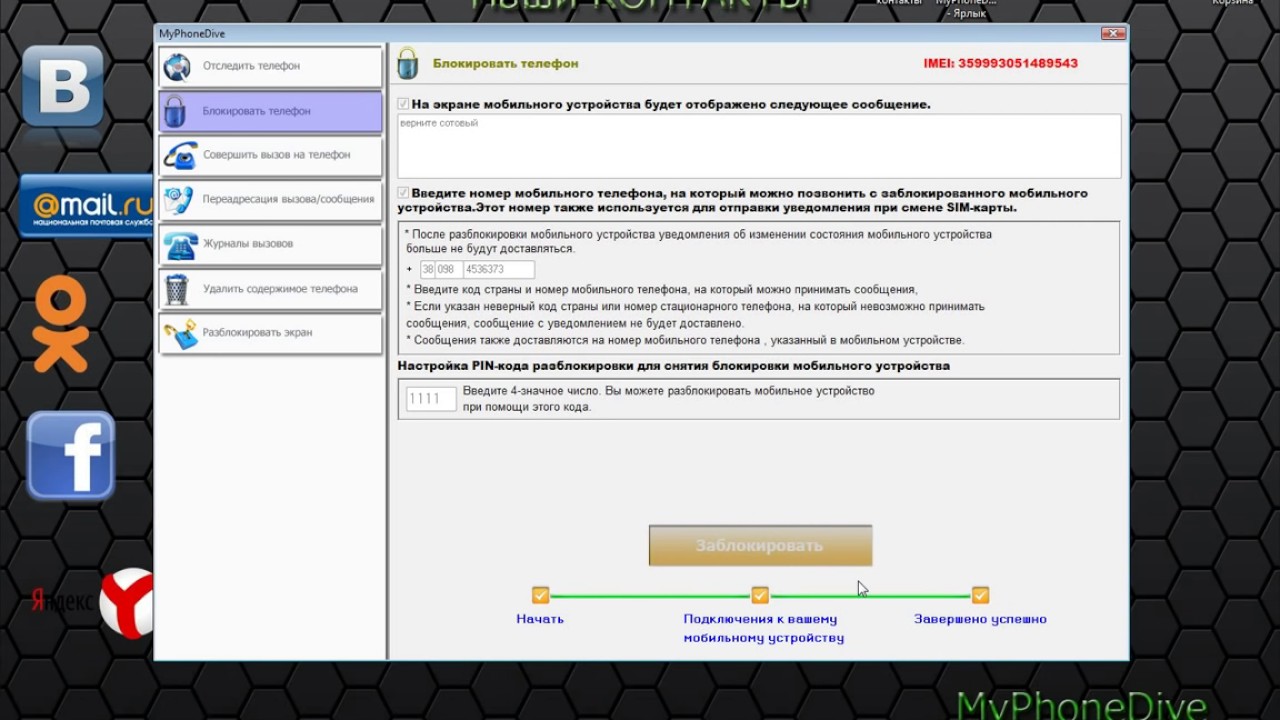
Task: Open the VK desktop shortcut icon
Action: [62, 86]
